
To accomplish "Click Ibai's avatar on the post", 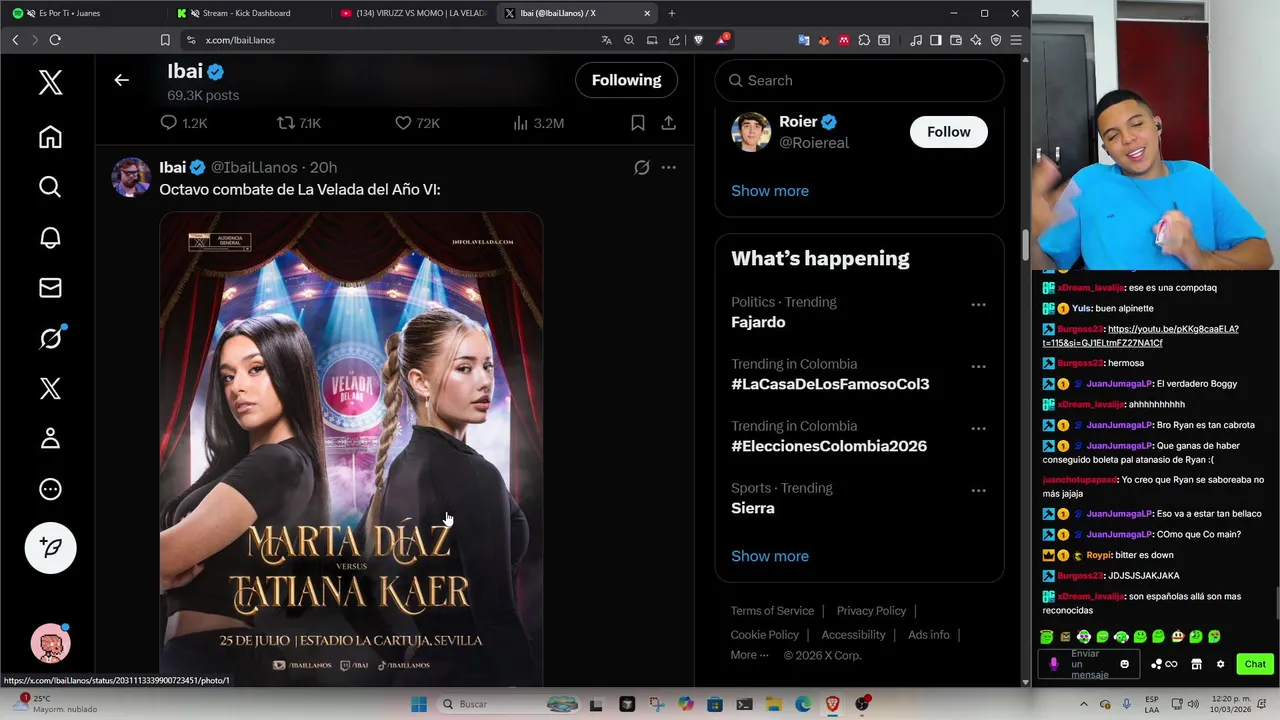I will click(131, 177).
